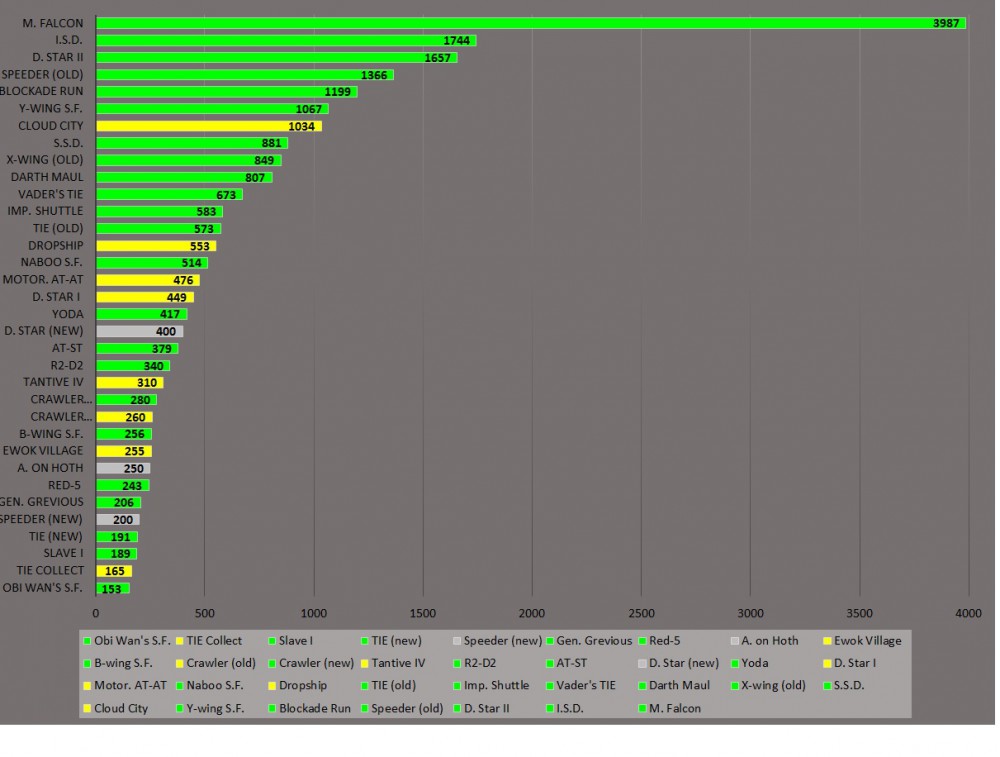1000x757 pixels.
Task: Click the 'MOTOR. AT-AT' axis label
Action: point(43,279)
